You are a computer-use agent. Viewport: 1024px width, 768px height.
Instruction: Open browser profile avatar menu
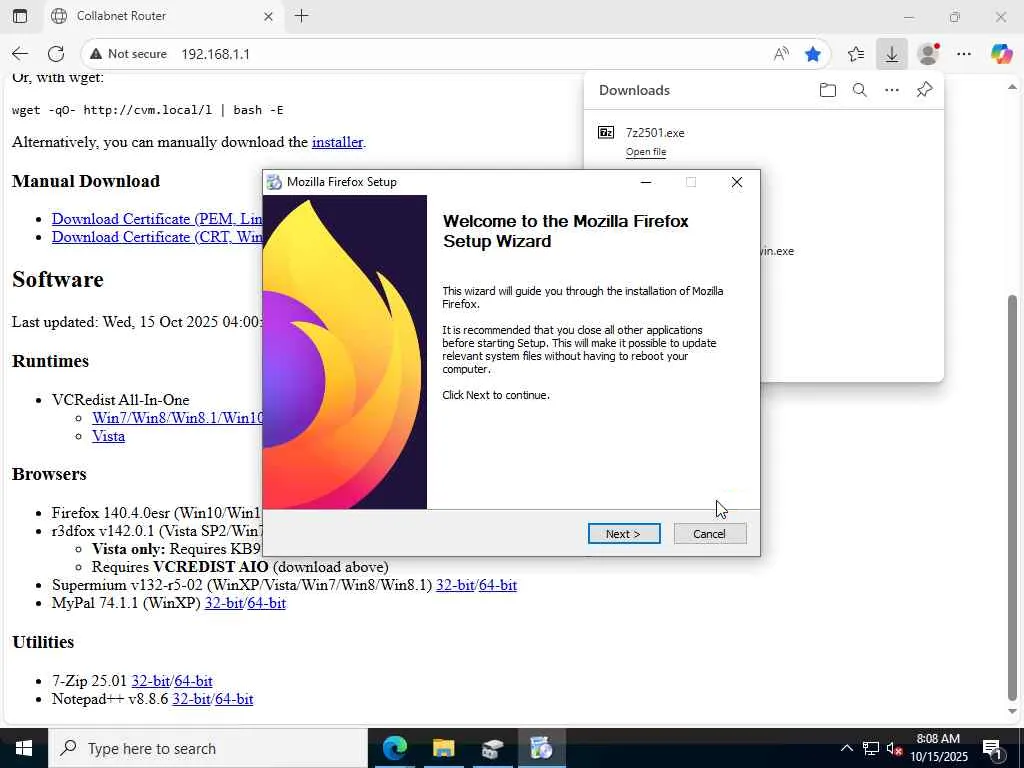(x=927, y=54)
